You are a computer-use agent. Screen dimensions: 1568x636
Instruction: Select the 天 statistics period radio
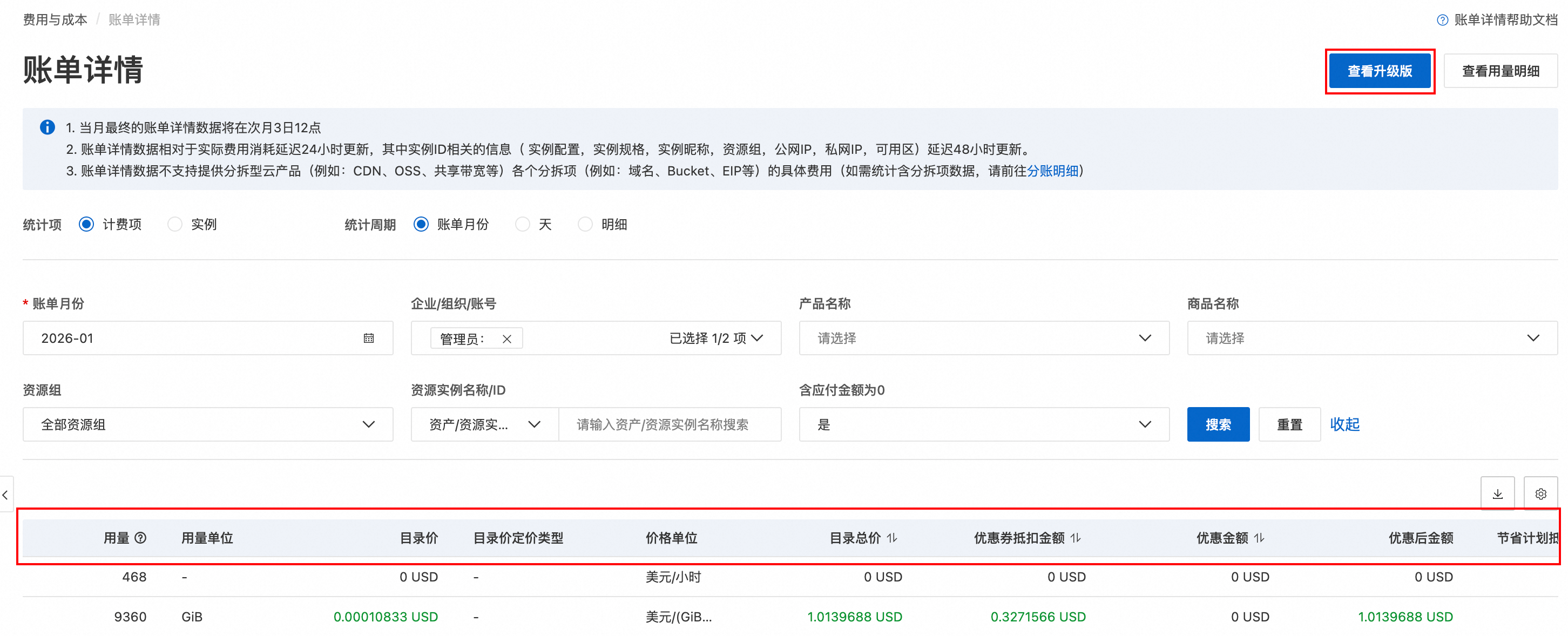(522, 224)
